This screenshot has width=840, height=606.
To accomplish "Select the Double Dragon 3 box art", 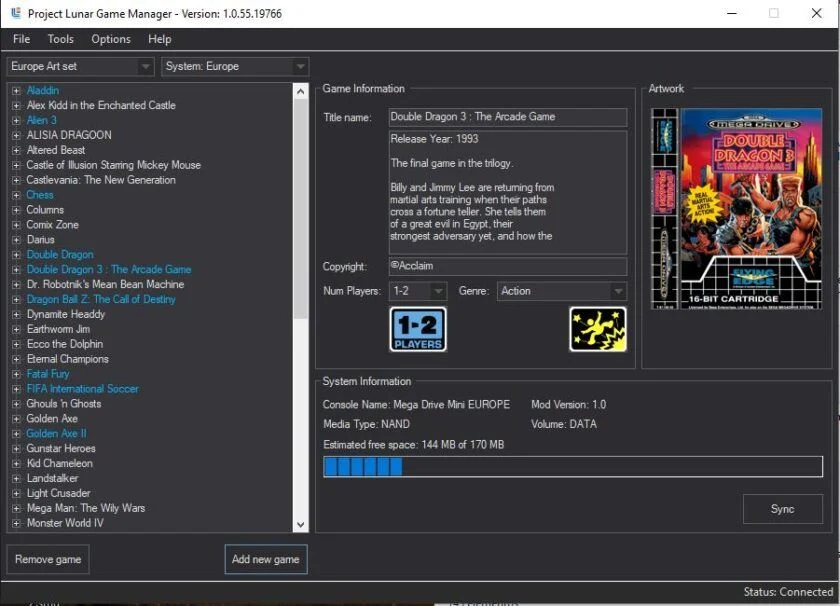I will pyautogui.click(x=736, y=209).
